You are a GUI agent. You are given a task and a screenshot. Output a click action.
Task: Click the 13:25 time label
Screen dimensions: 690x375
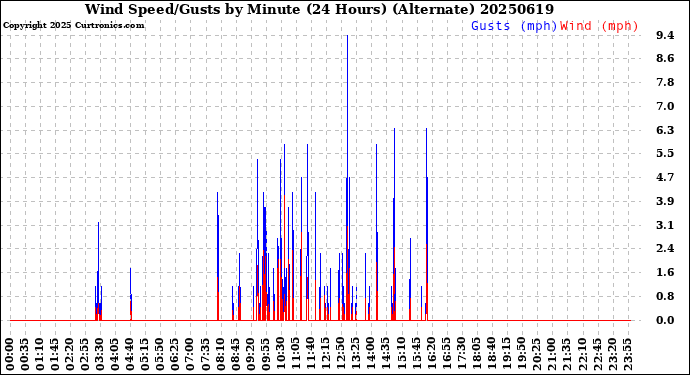pos(356,355)
